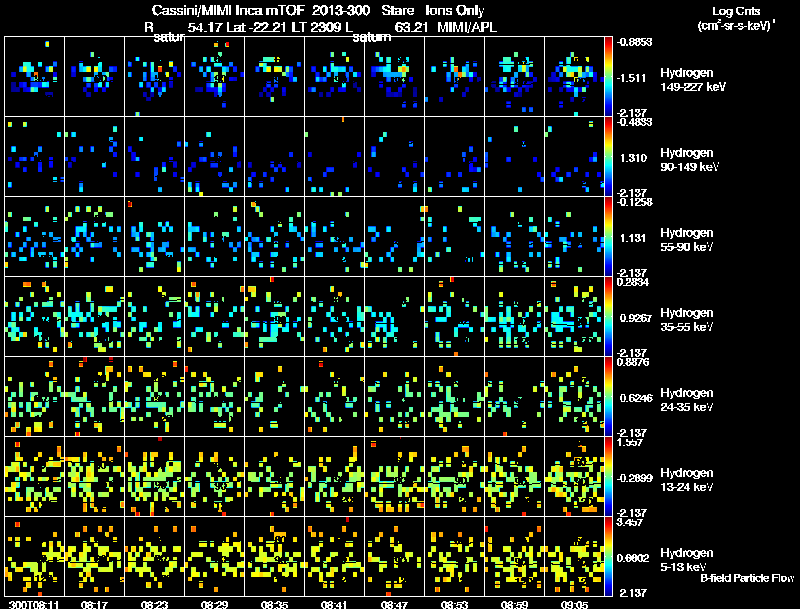
Task: Open the Hydrogen 5-13 keV panel at 08:59
Action: 514,557
